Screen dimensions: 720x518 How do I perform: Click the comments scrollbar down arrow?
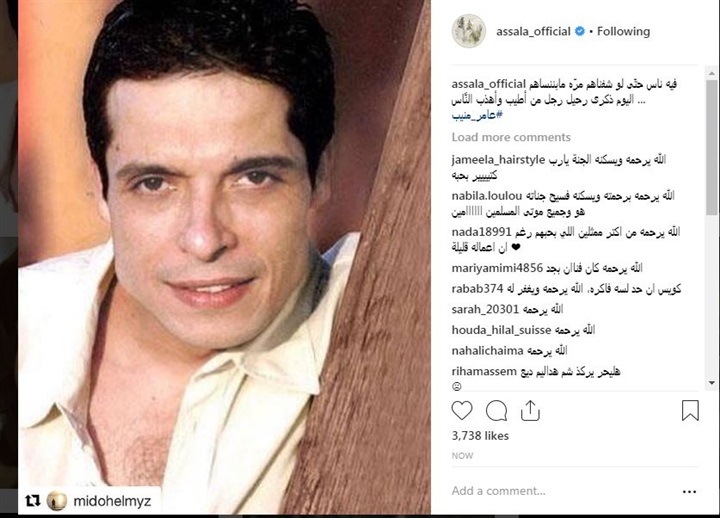[712, 383]
